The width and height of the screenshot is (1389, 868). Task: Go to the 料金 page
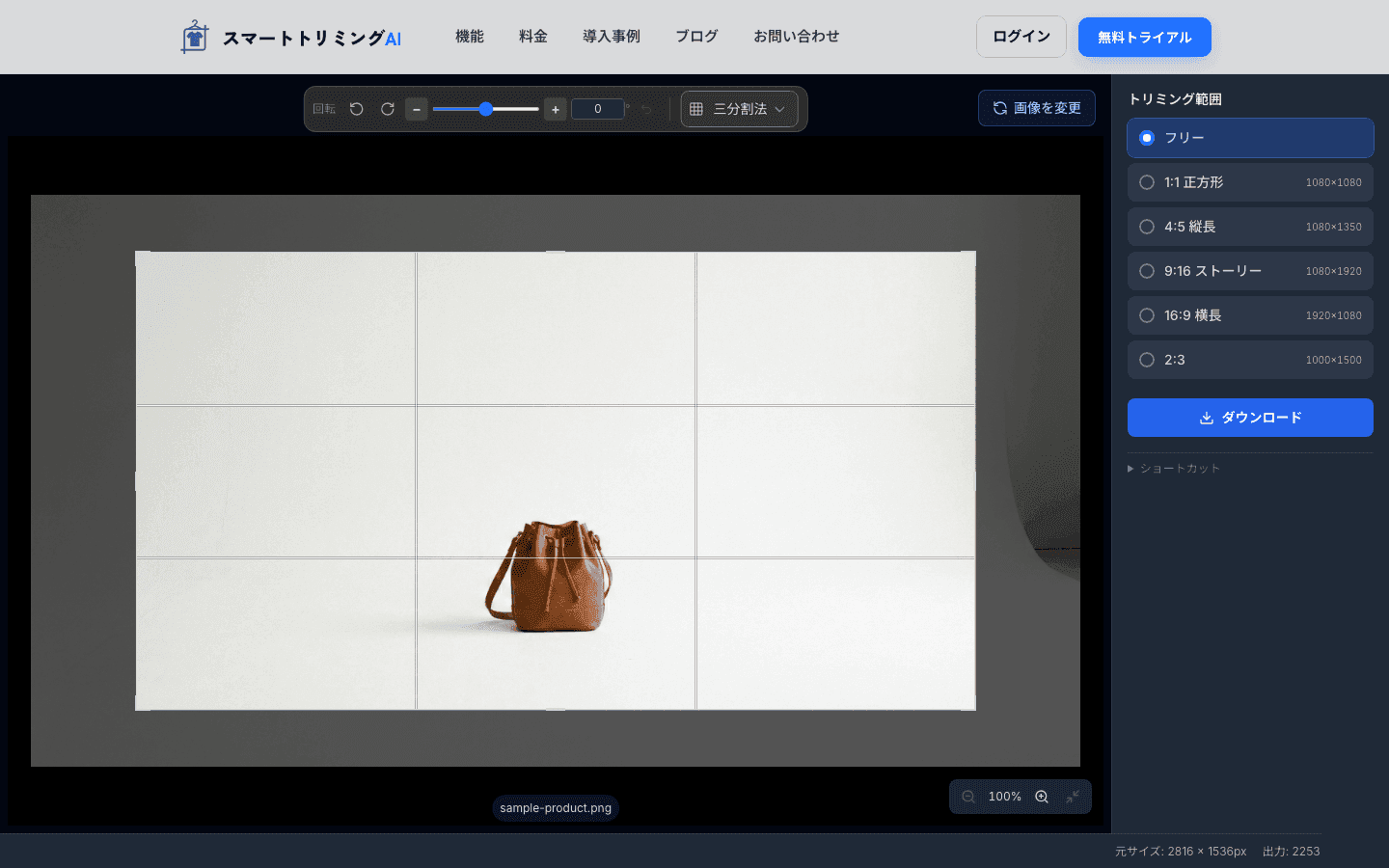(533, 37)
